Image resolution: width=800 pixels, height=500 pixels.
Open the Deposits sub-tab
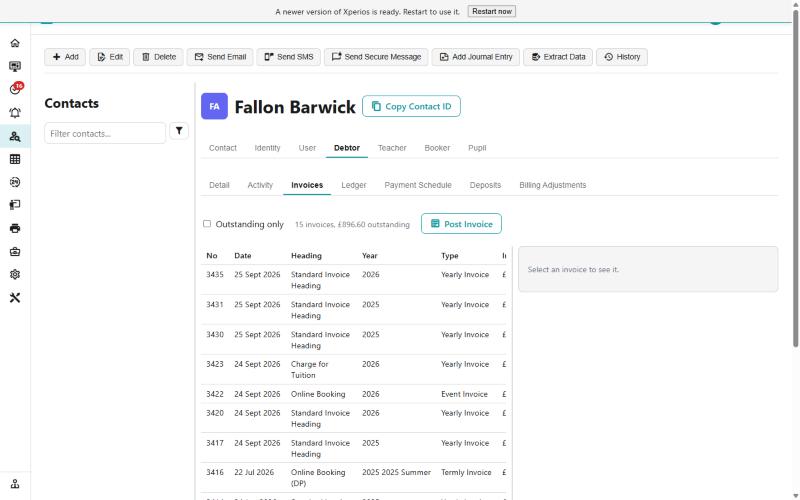485,185
